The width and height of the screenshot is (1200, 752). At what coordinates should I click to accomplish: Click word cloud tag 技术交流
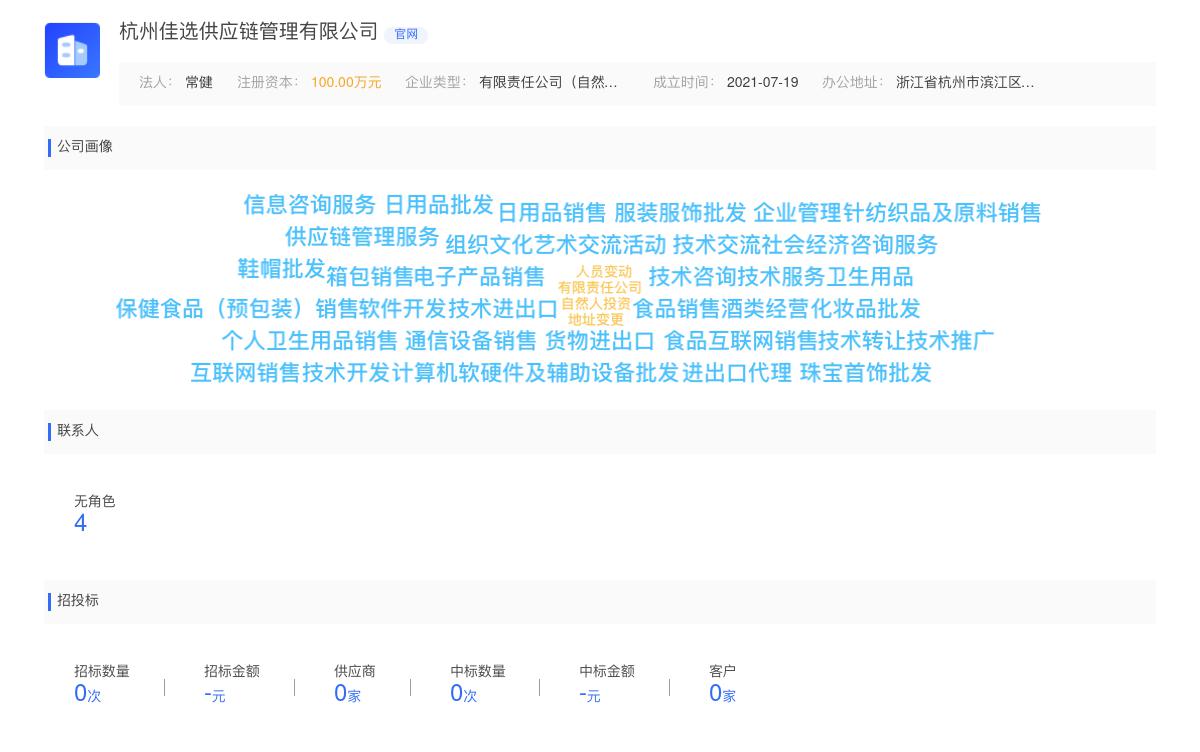[717, 245]
